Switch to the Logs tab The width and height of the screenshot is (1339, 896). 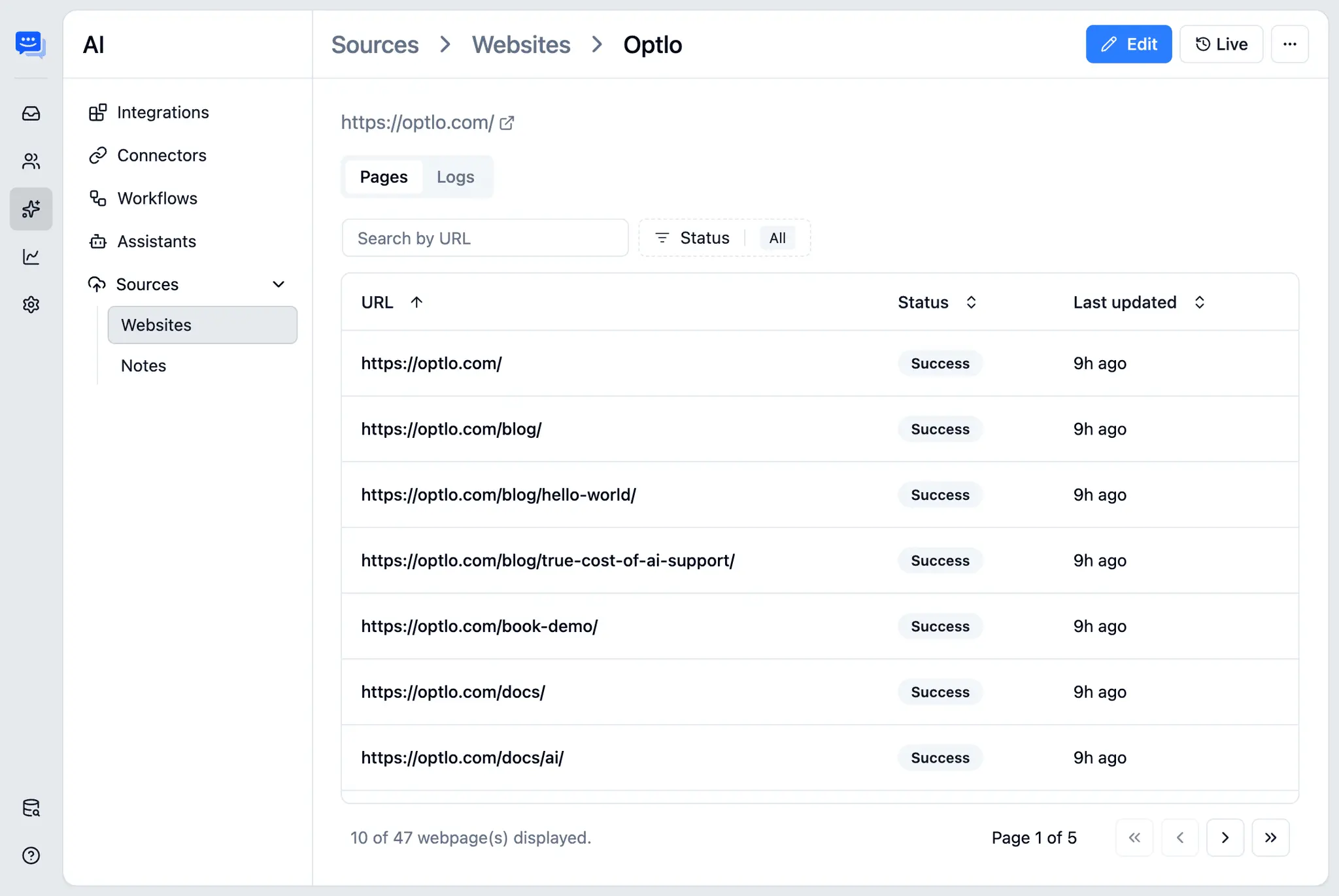pyautogui.click(x=455, y=177)
